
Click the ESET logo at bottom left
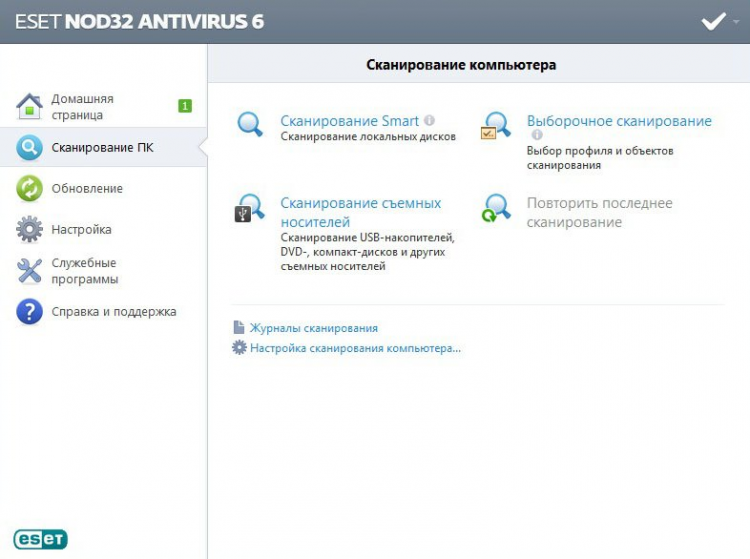[x=41, y=539]
